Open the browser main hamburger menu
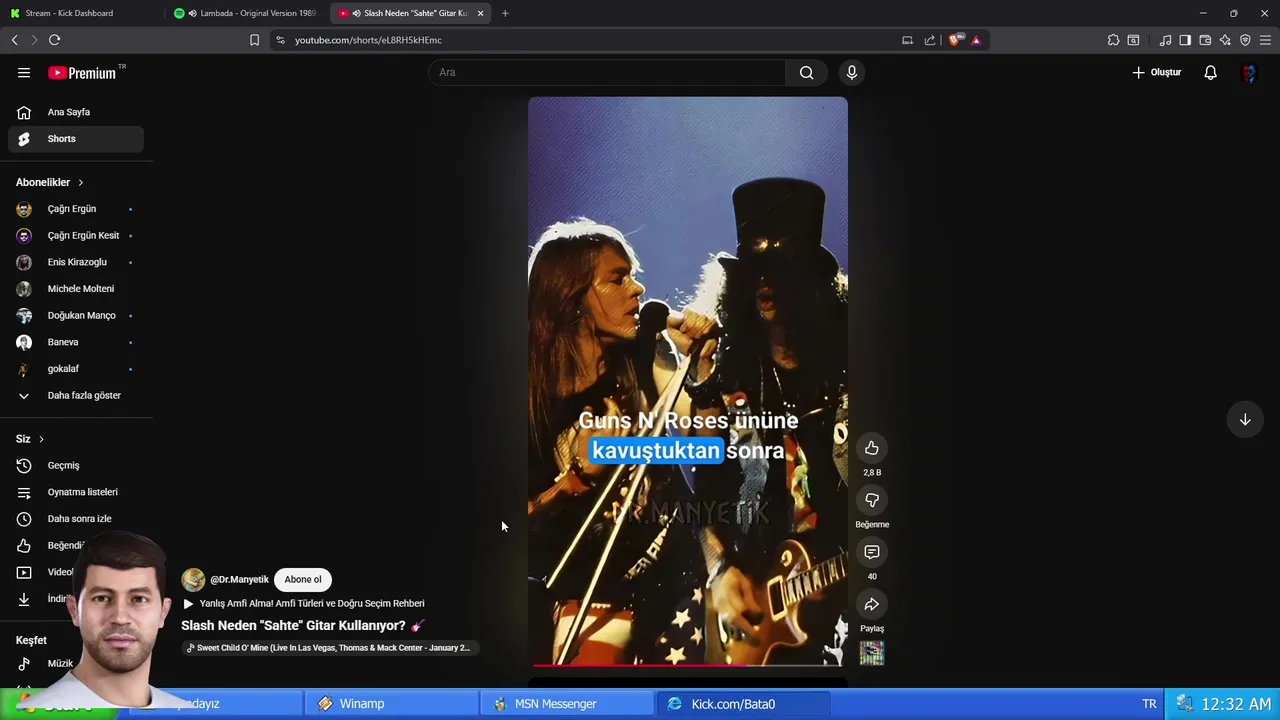 tap(1265, 40)
